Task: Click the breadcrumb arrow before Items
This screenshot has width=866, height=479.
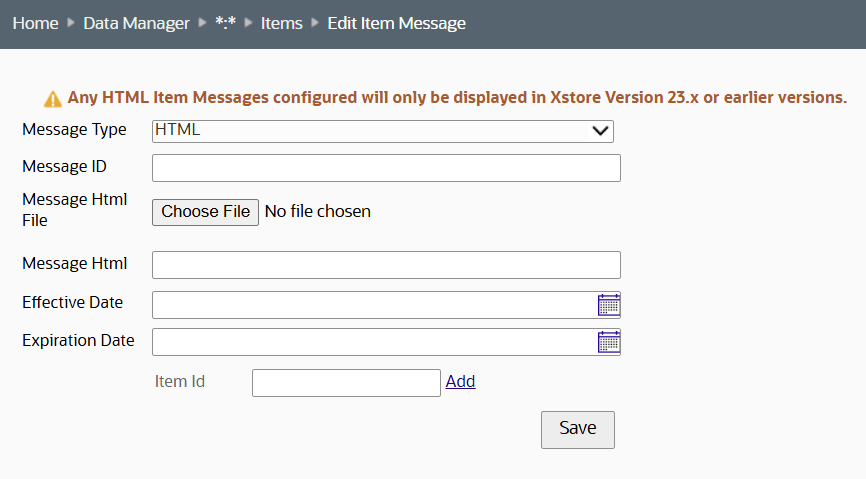Action: tap(249, 23)
